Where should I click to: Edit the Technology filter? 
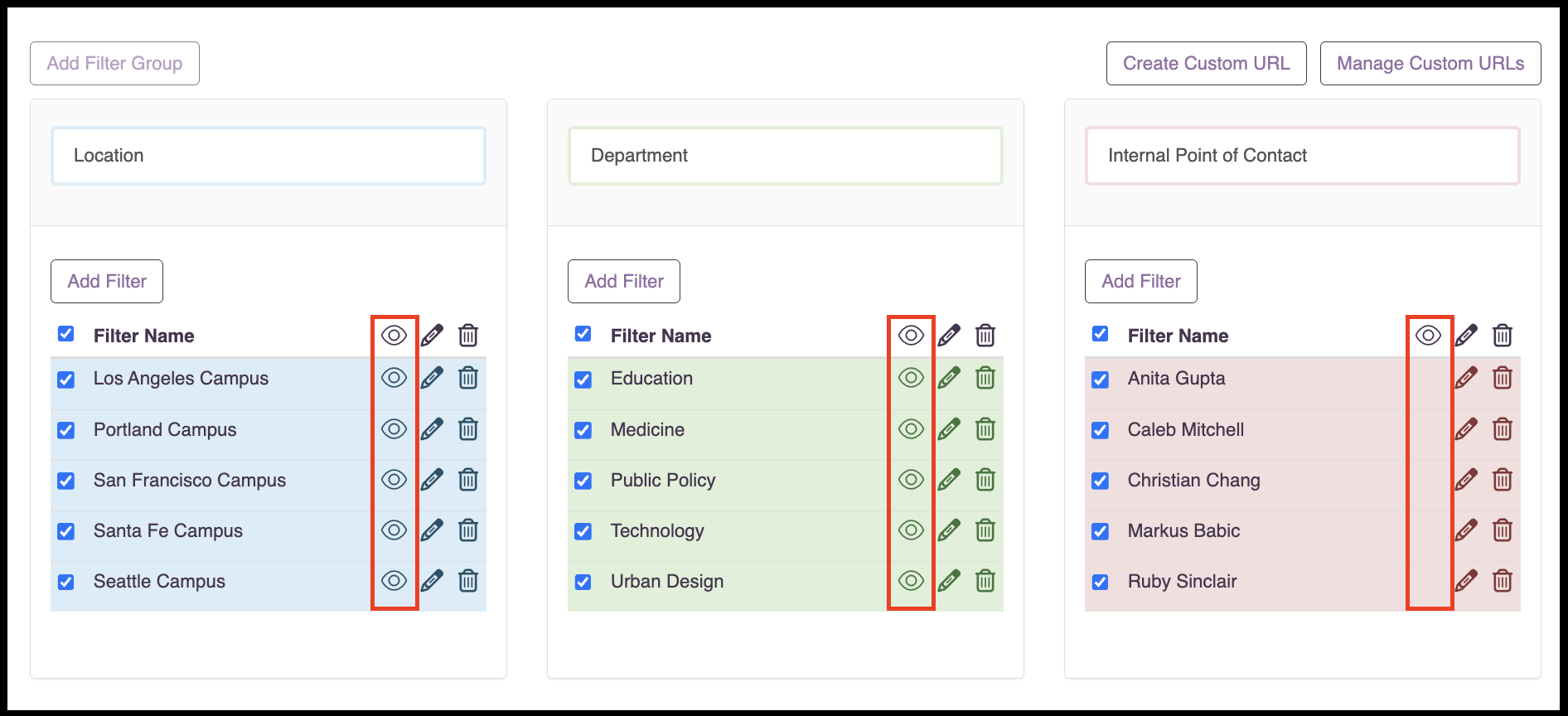coord(949,530)
